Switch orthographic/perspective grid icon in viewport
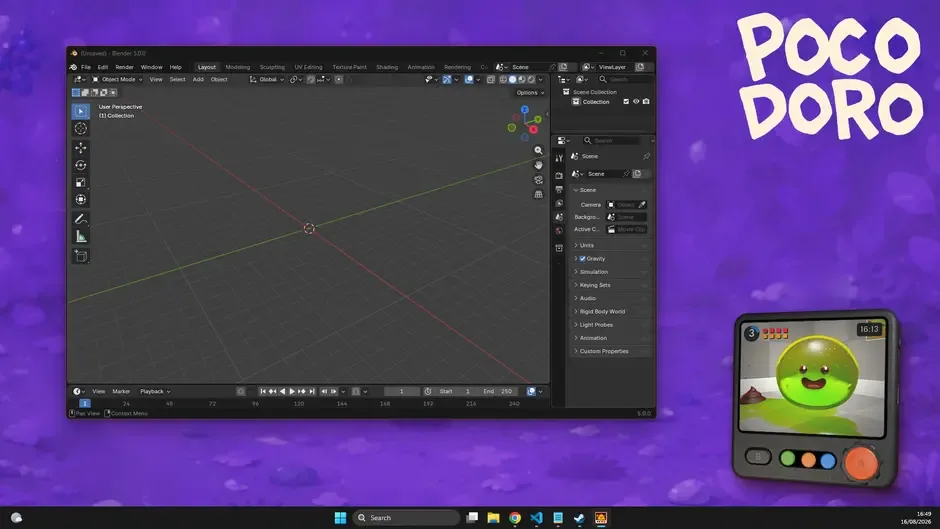 tap(538, 194)
